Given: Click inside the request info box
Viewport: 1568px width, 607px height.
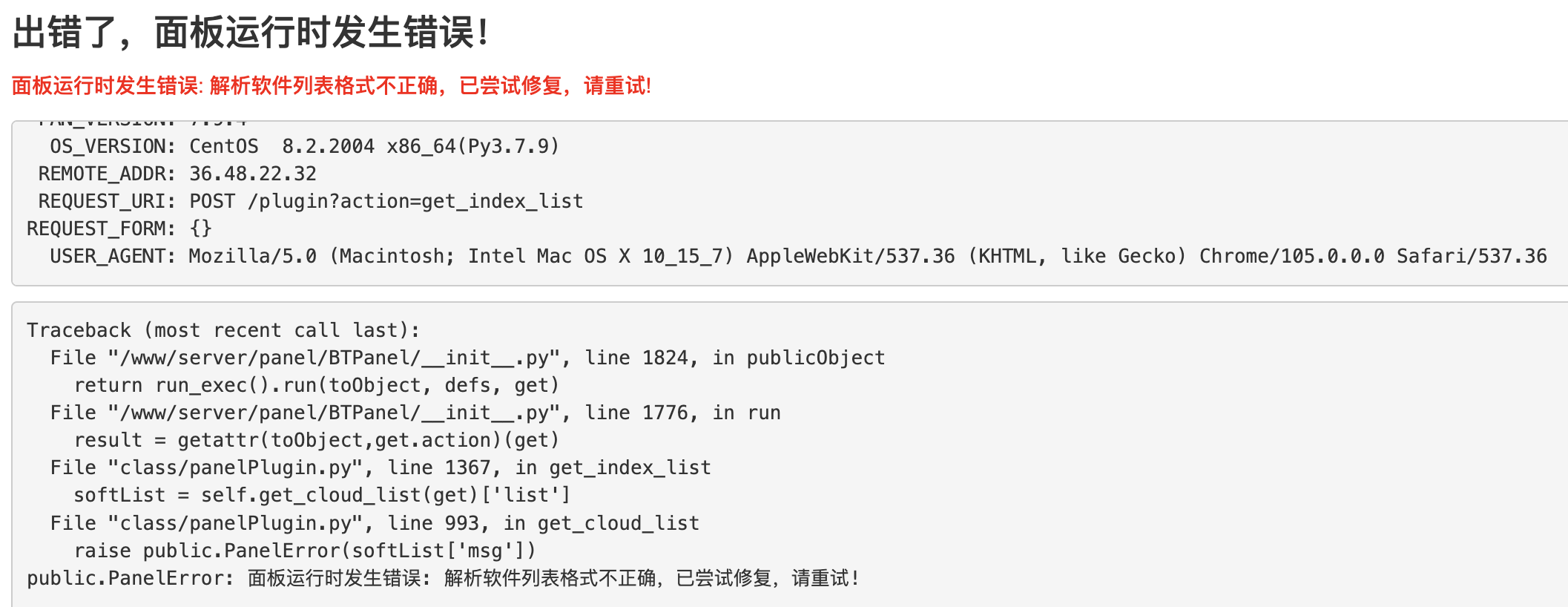Looking at the screenshot, I should (x=790, y=203).
